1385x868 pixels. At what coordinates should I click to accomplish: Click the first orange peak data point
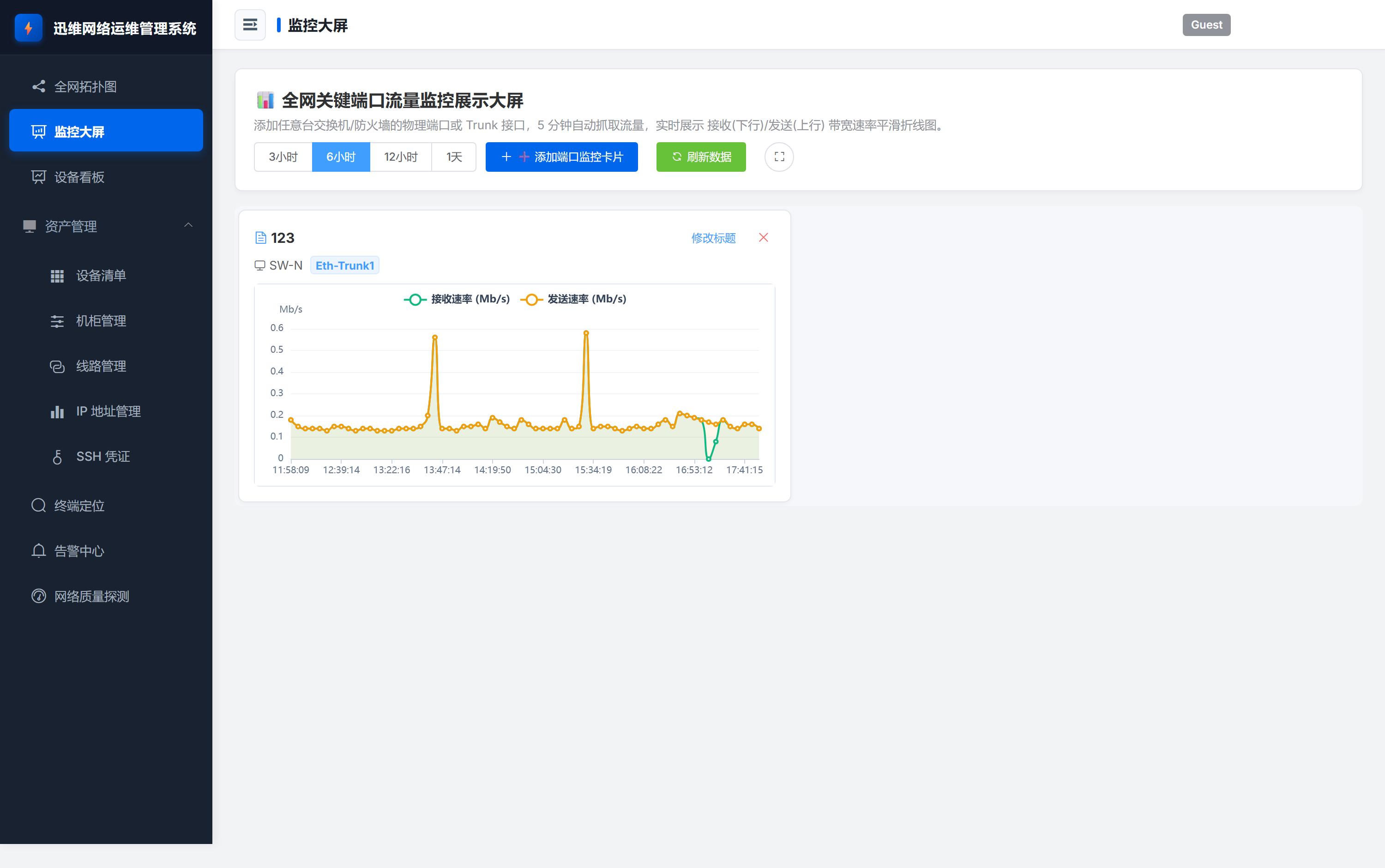(434, 338)
